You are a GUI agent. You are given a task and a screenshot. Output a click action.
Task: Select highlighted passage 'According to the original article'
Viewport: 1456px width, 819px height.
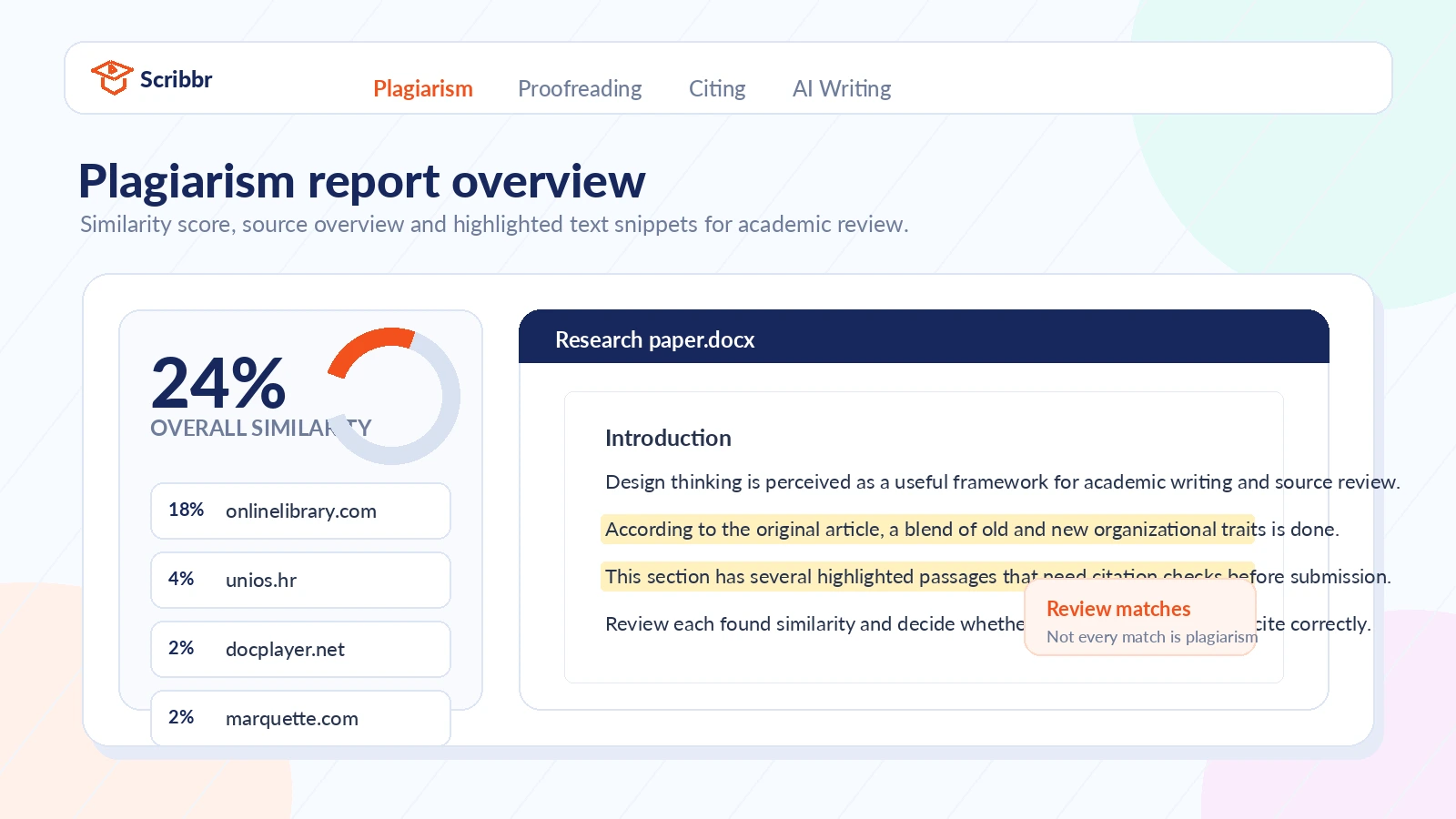(927, 529)
